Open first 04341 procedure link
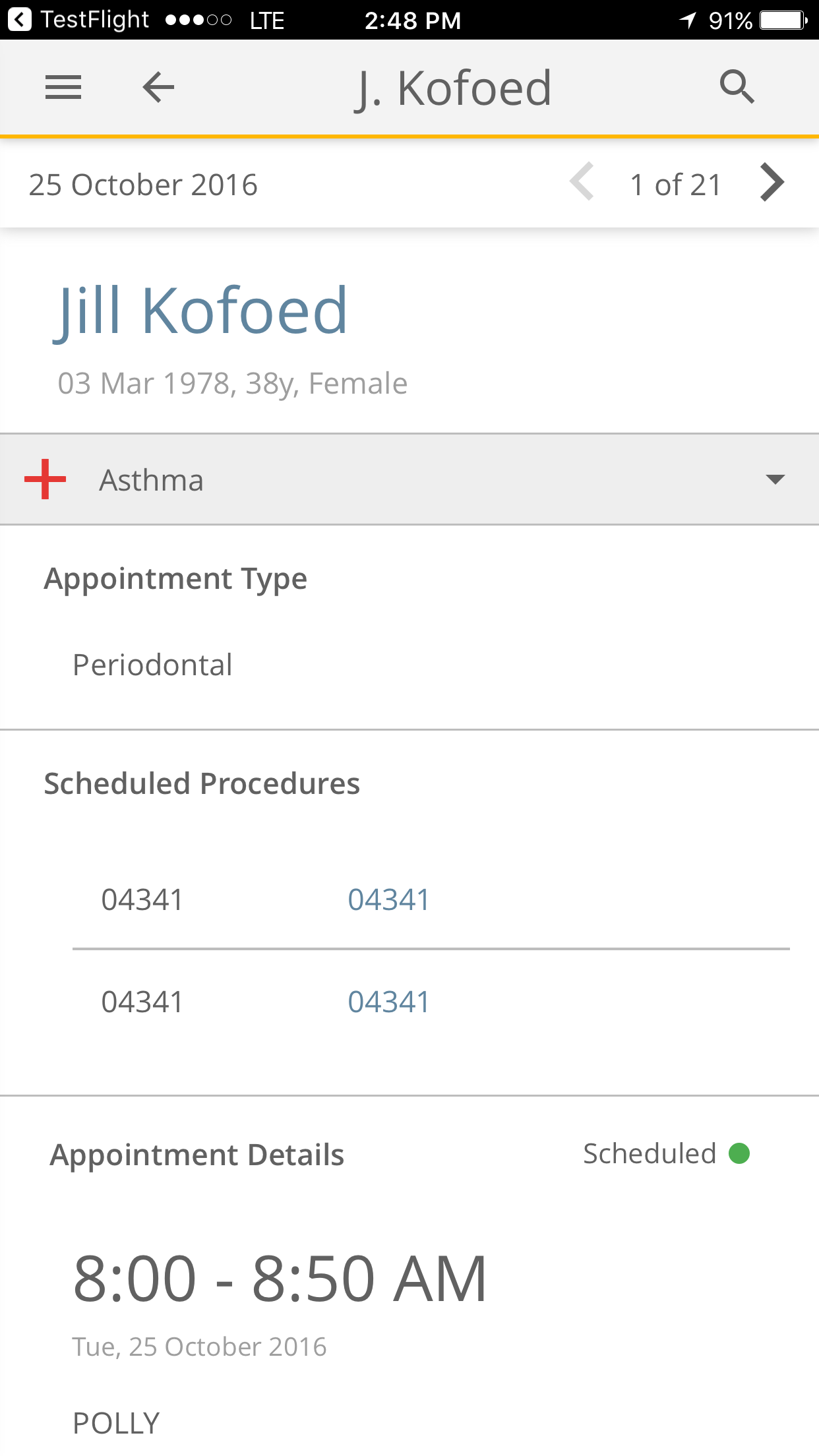Viewport: 819px width, 1456px height. click(388, 899)
